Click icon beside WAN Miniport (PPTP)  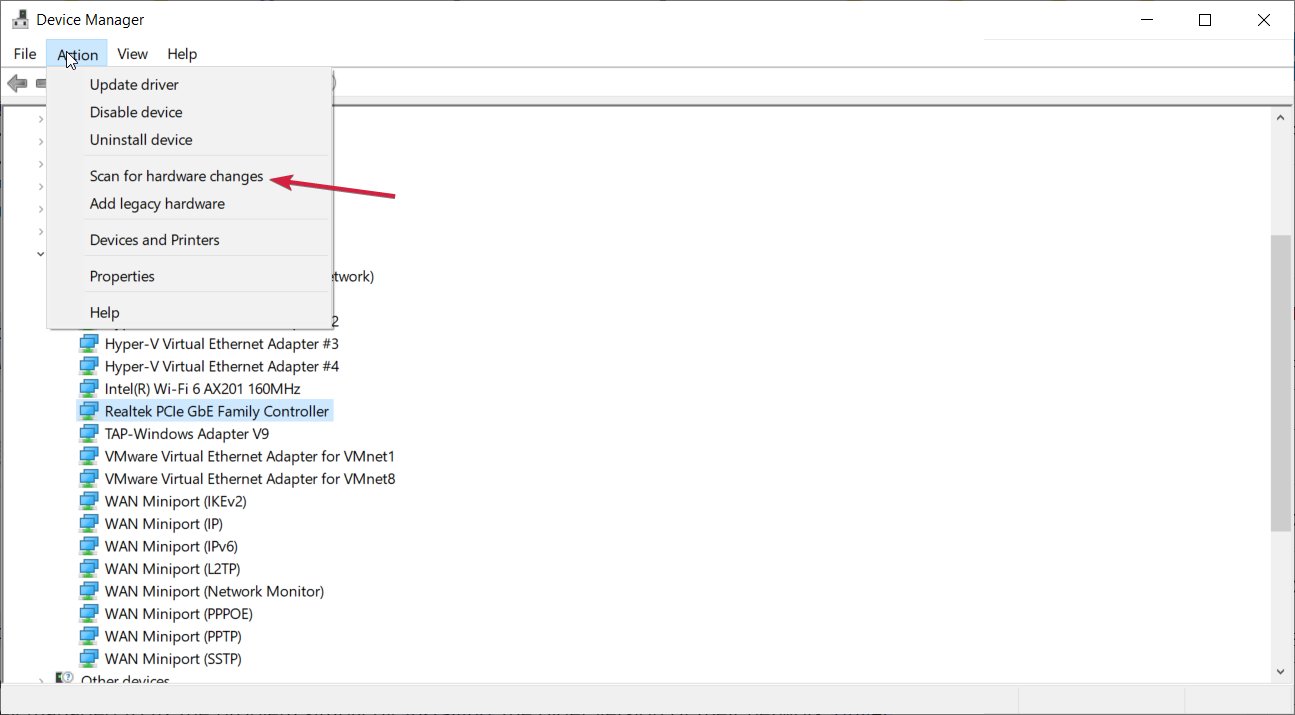click(89, 636)
